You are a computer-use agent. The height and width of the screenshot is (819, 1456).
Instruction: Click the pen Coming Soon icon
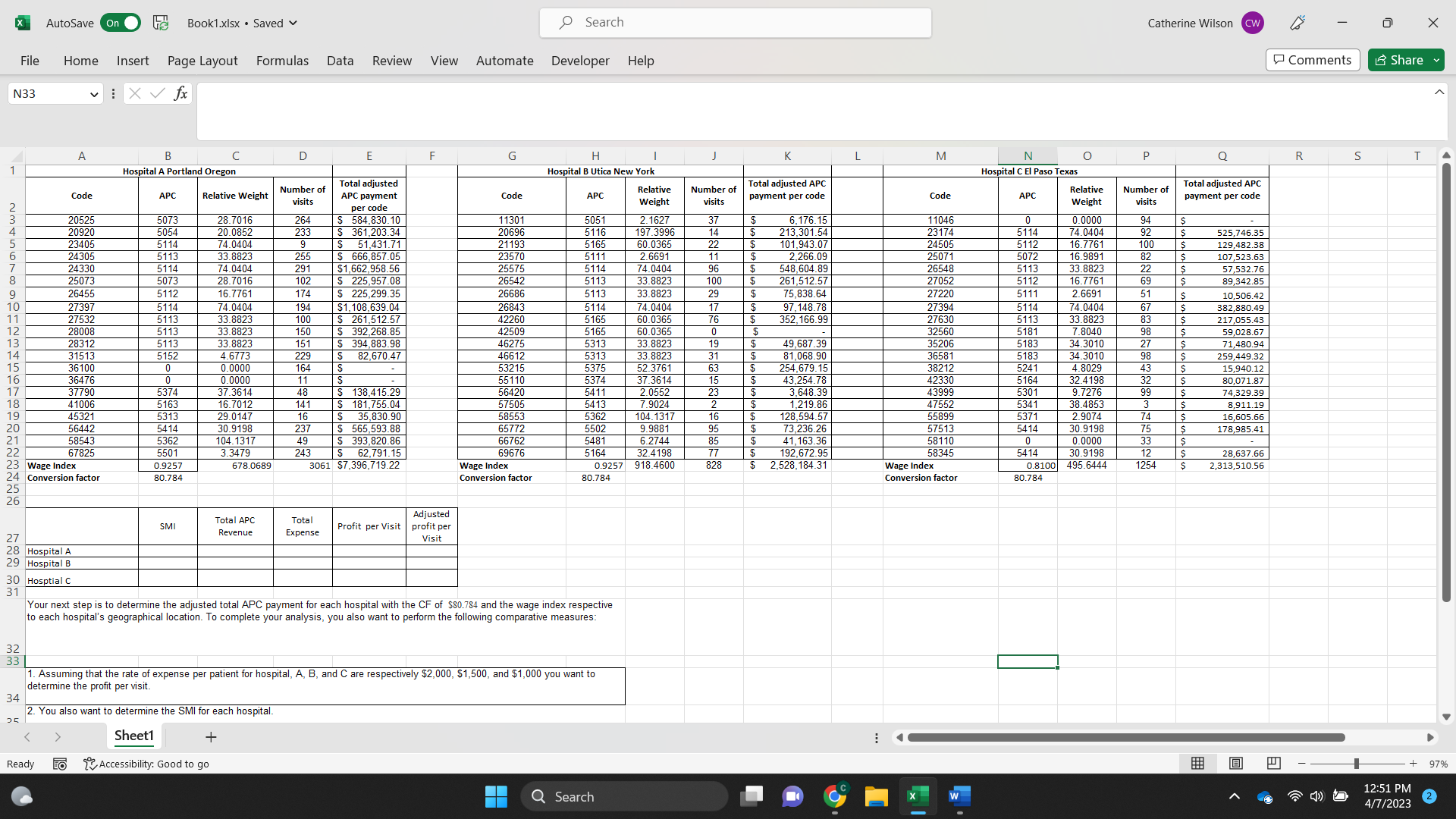[x=1298, y=23]
